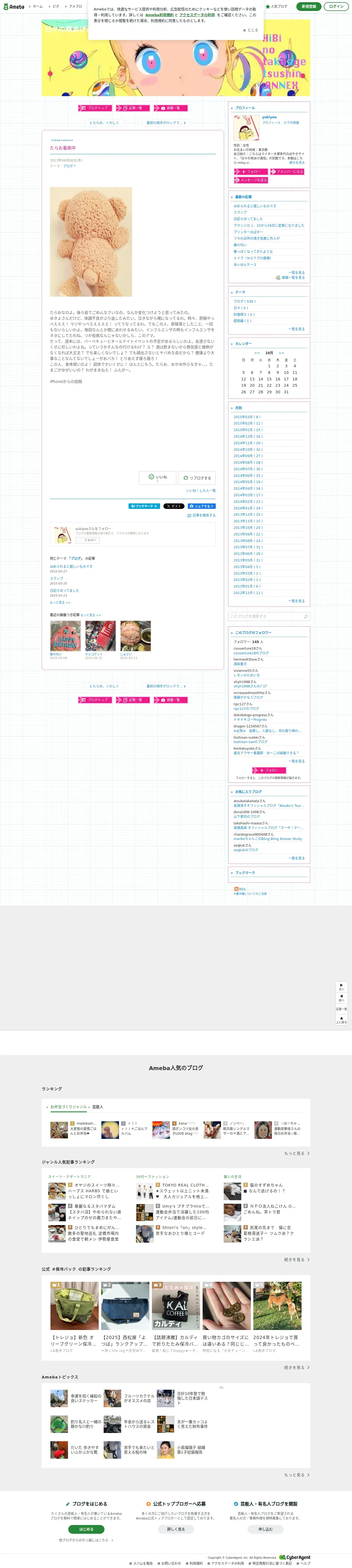Click the 詳しく見る button
Screen dimensions: 352x1568
pos(176,1529)
